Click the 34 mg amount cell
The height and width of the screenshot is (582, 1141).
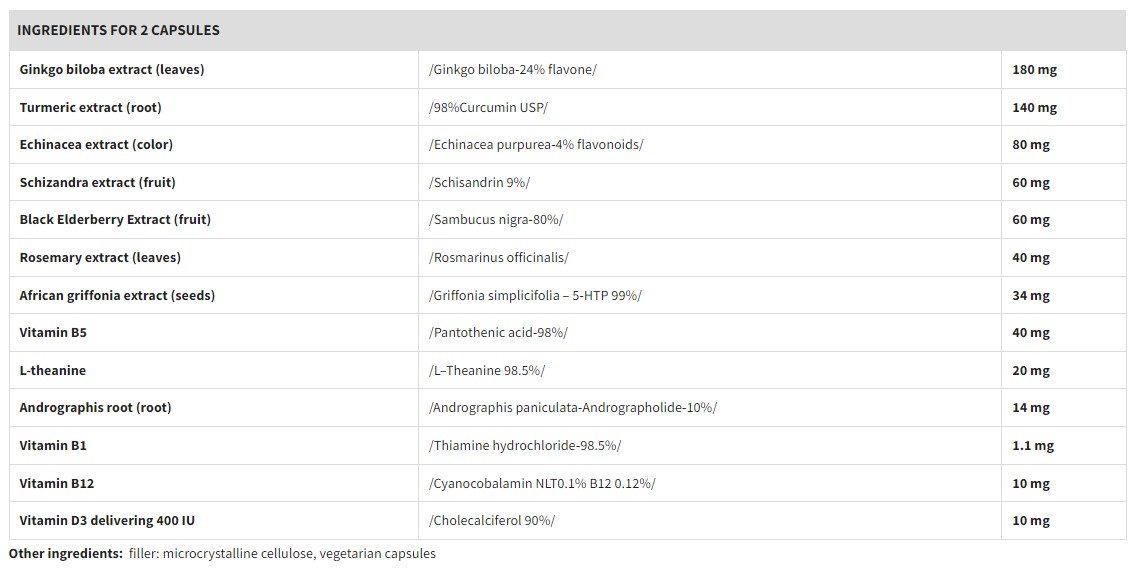coord(1031,295)
